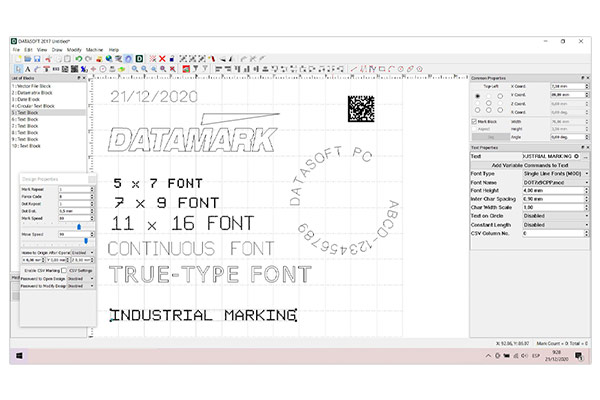Click the New file icon in the toolbar

pos(18,59)
